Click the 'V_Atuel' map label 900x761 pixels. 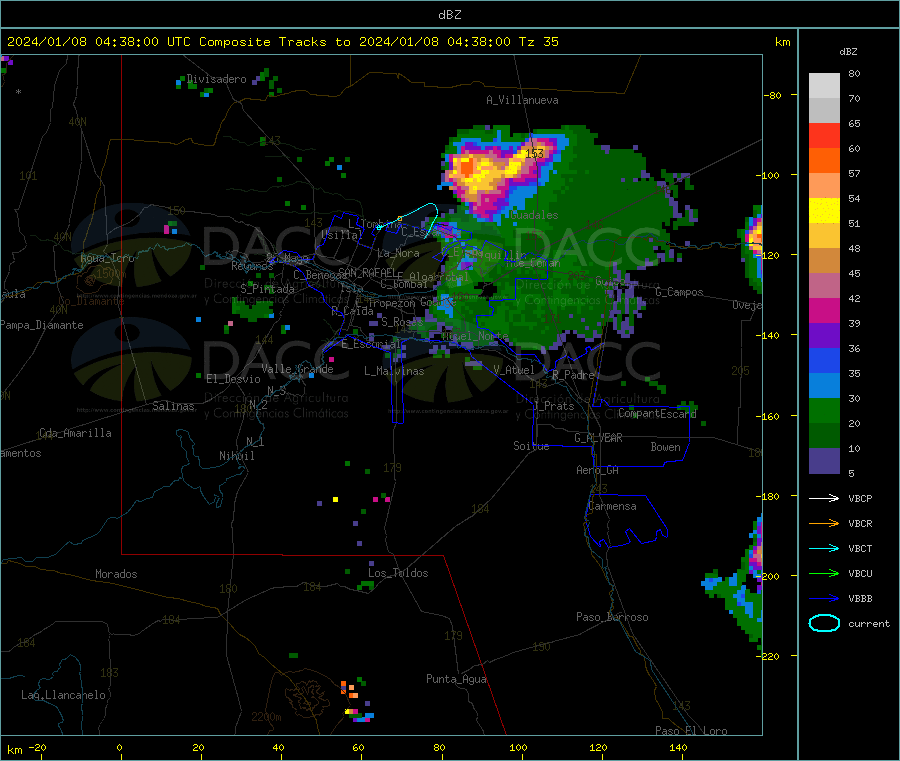(x=514, y=370)
